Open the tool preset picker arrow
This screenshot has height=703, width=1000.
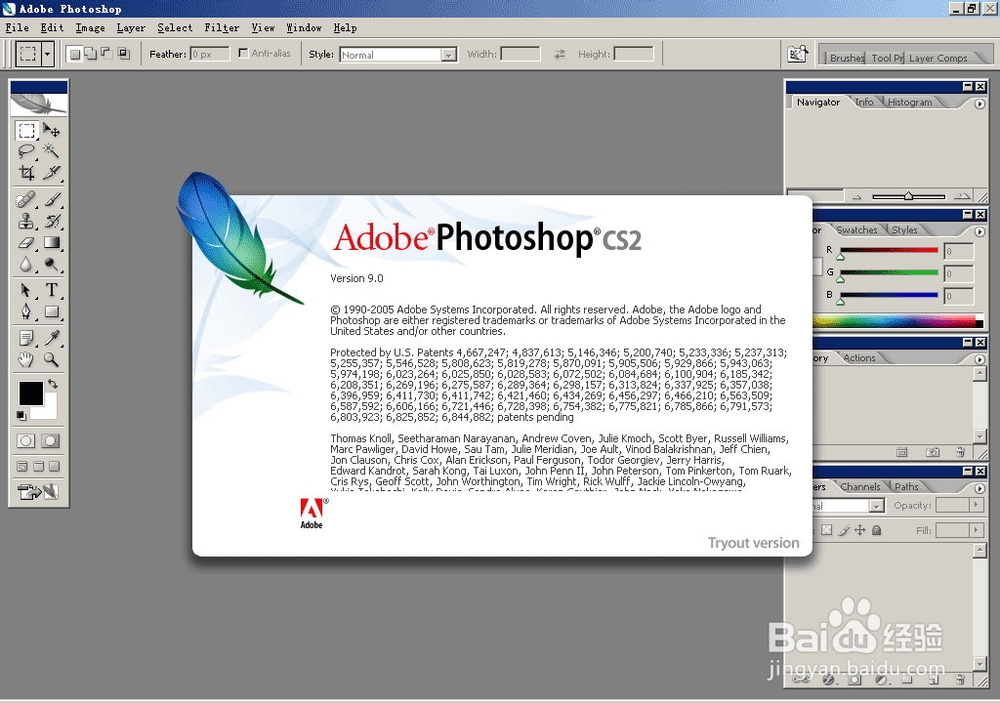47,54
